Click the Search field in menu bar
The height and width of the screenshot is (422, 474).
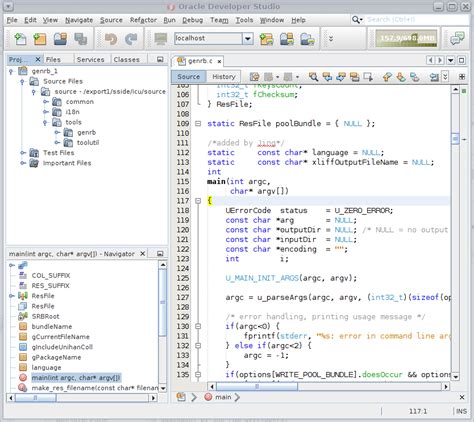coord(417,20)
